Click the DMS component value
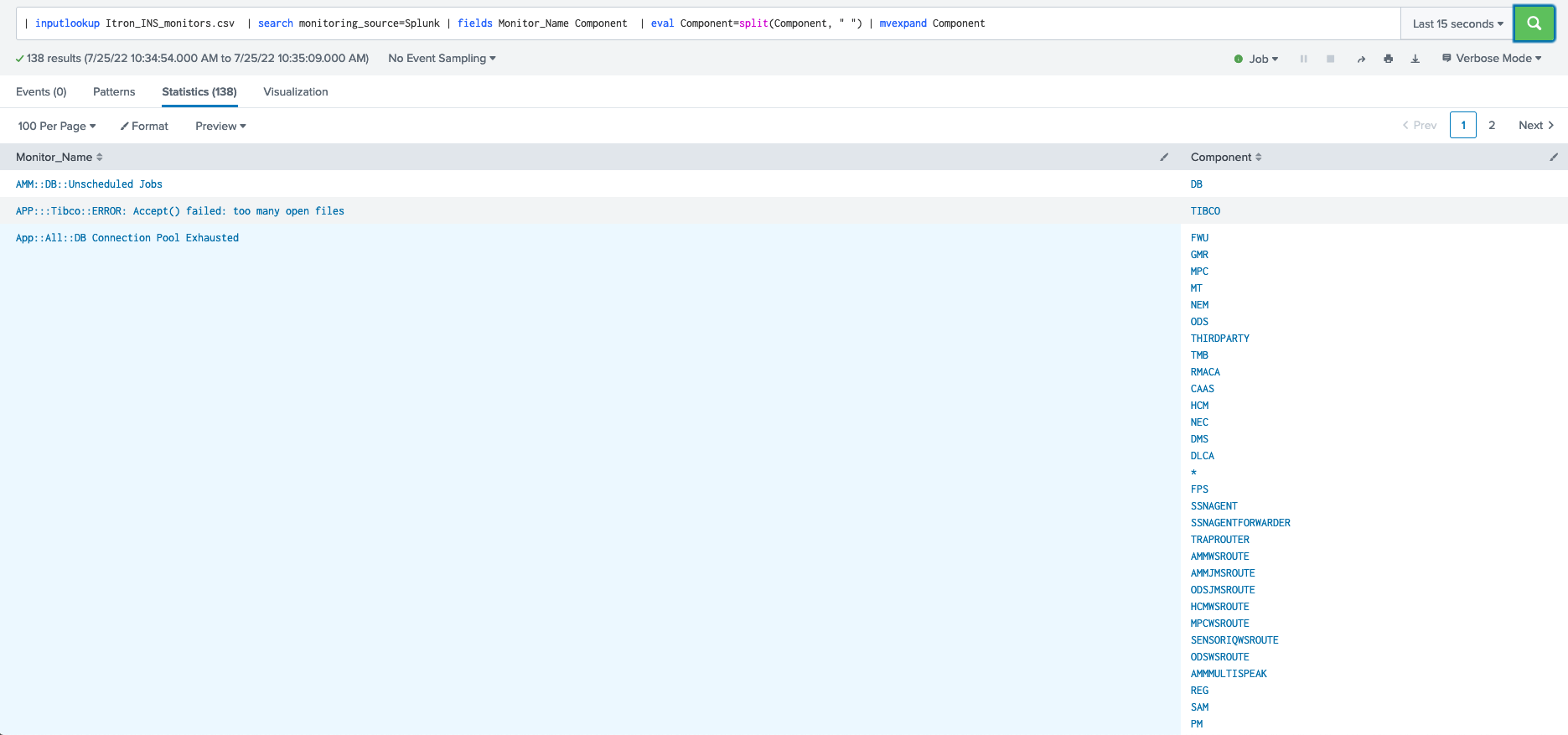 point(1199,438)
